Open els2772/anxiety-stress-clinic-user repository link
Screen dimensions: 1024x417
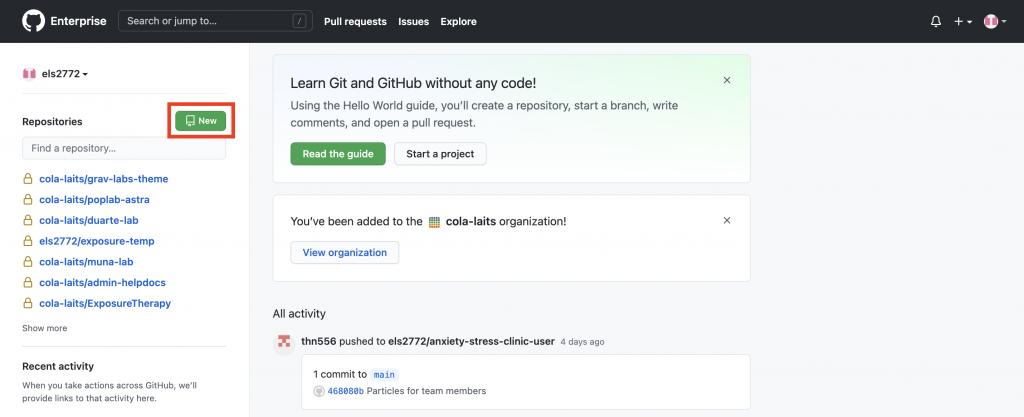tap(471, 341)
